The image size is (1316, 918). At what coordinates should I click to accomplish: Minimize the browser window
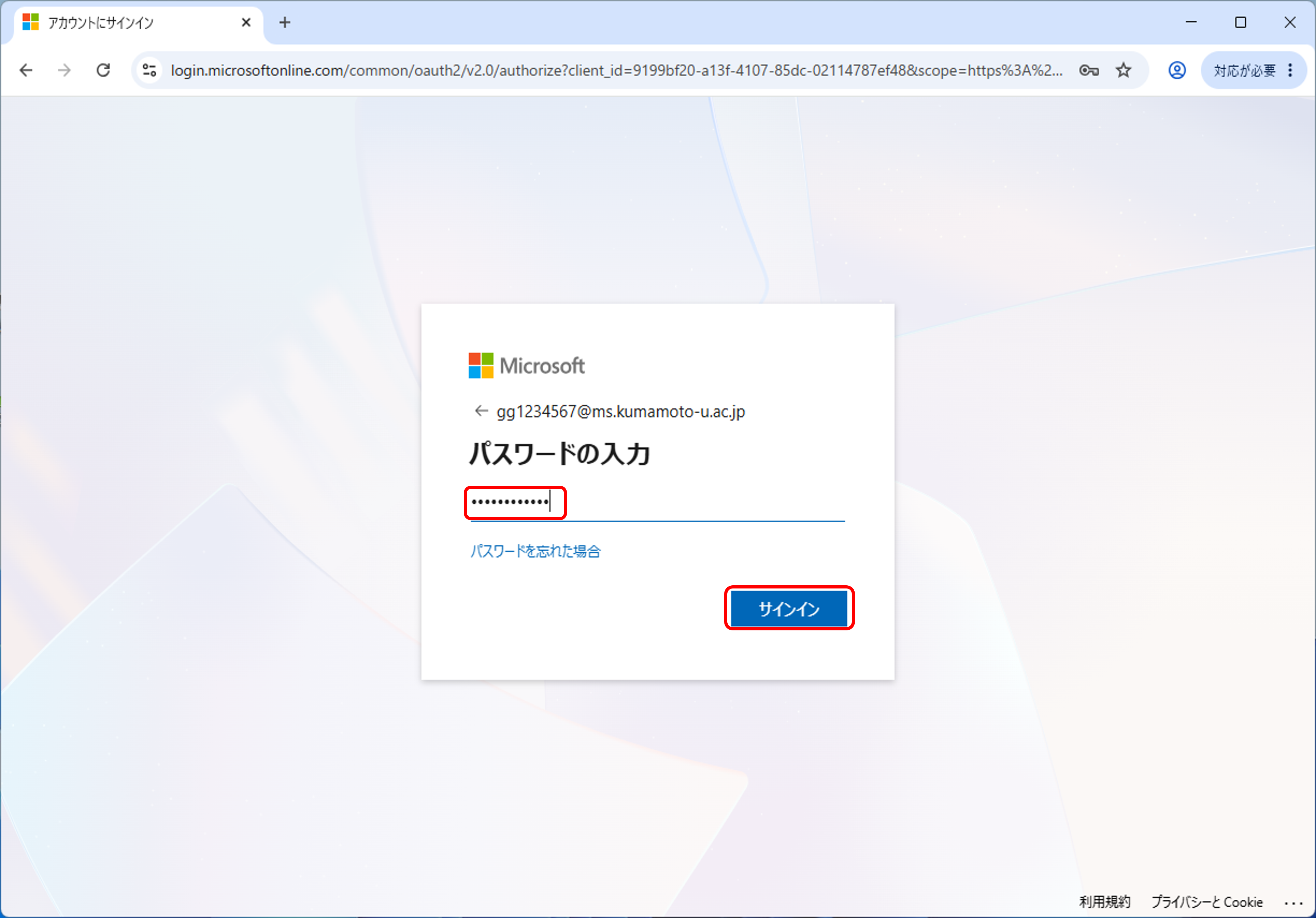[x=1191, y=22]
